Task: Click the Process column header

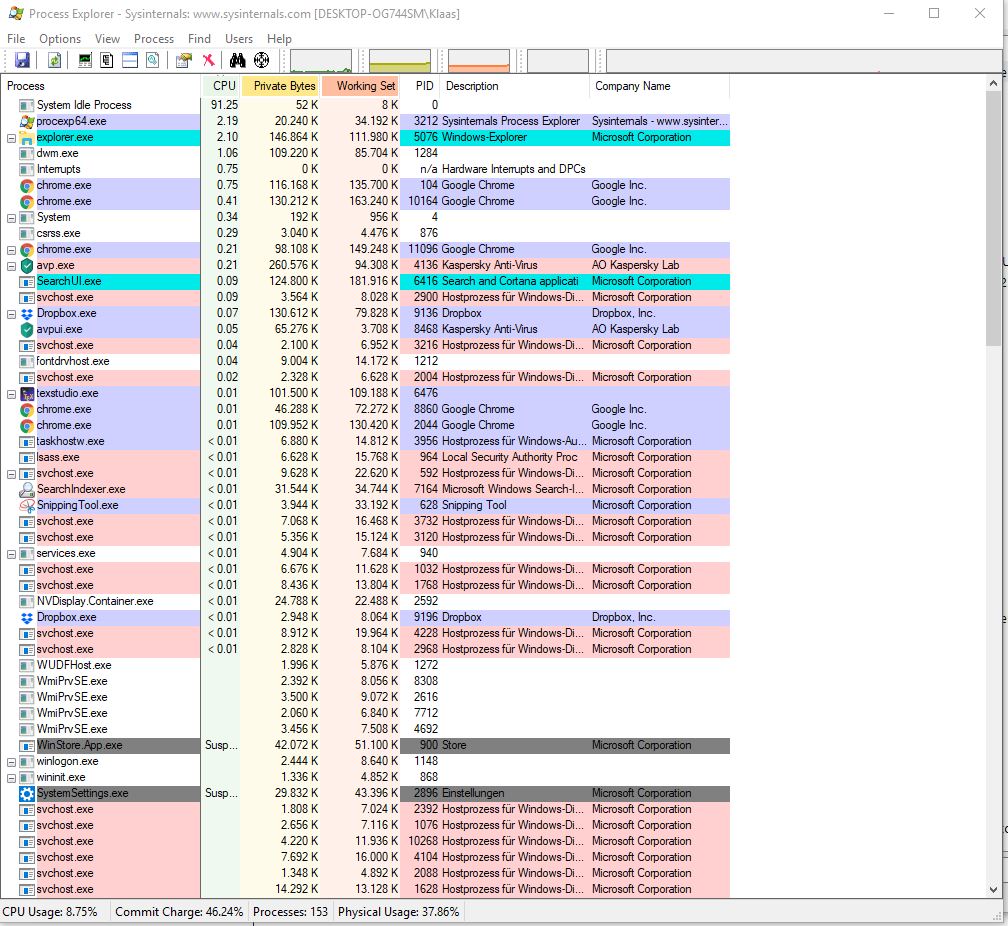Action: [101, 86]
